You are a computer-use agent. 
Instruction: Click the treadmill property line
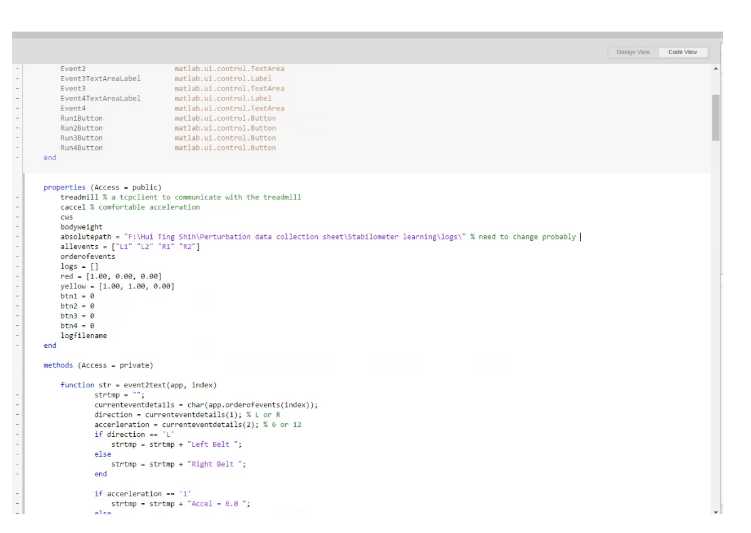[x=181, y=197]
